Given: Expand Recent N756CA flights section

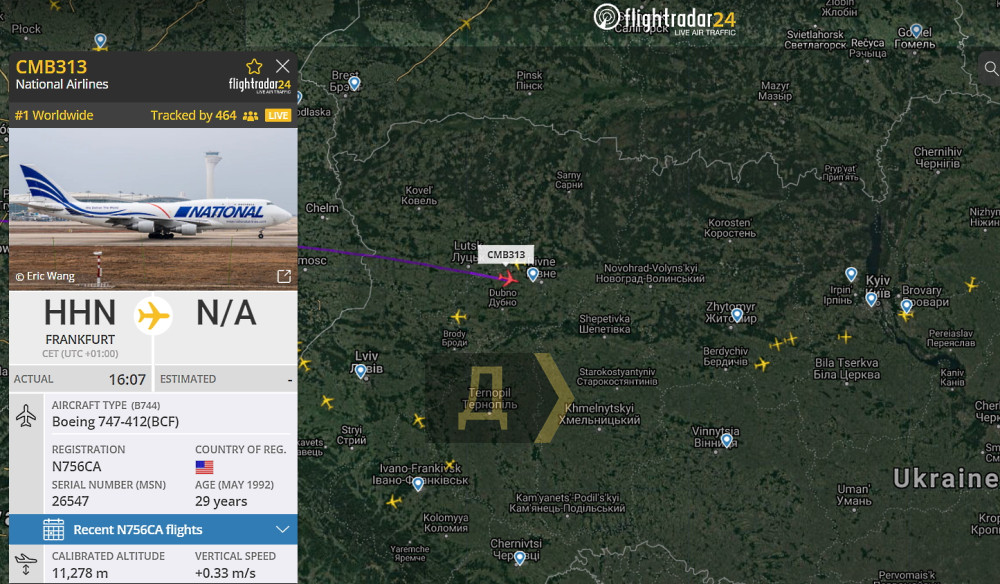Looking at the screenshot, I should (x=283, y=529).
